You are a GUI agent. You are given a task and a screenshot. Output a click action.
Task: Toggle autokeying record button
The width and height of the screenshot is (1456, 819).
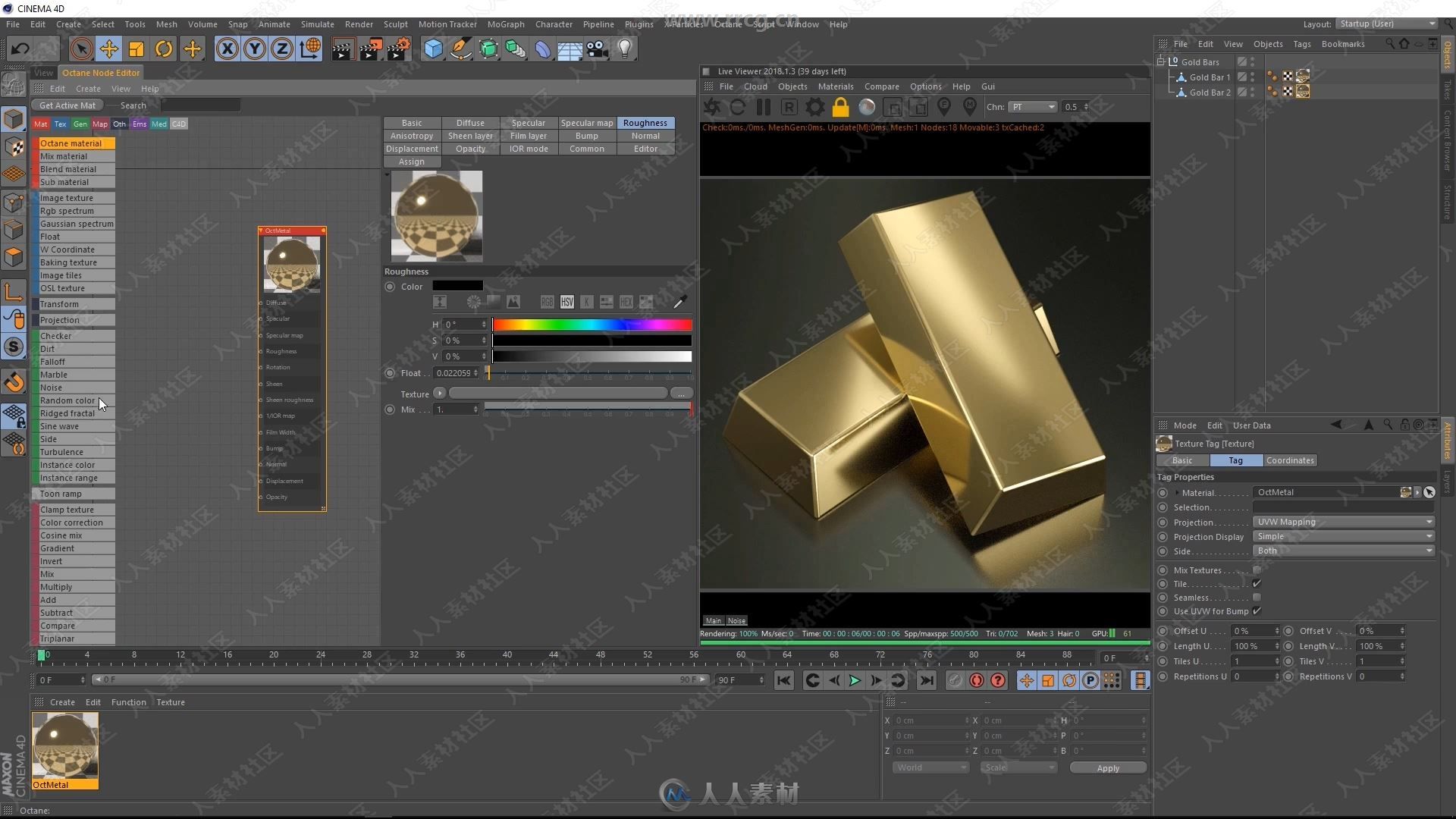pyautogui.click(x=976, y=680)
